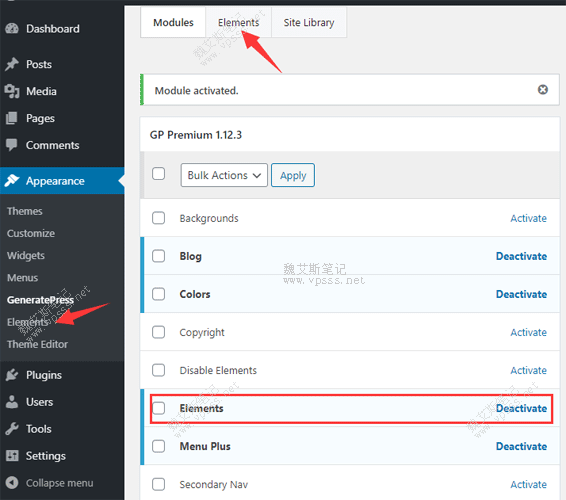The image size is (566, 500).
Task: Open Comments in the sidebar menu
Action: coord(52,145)
